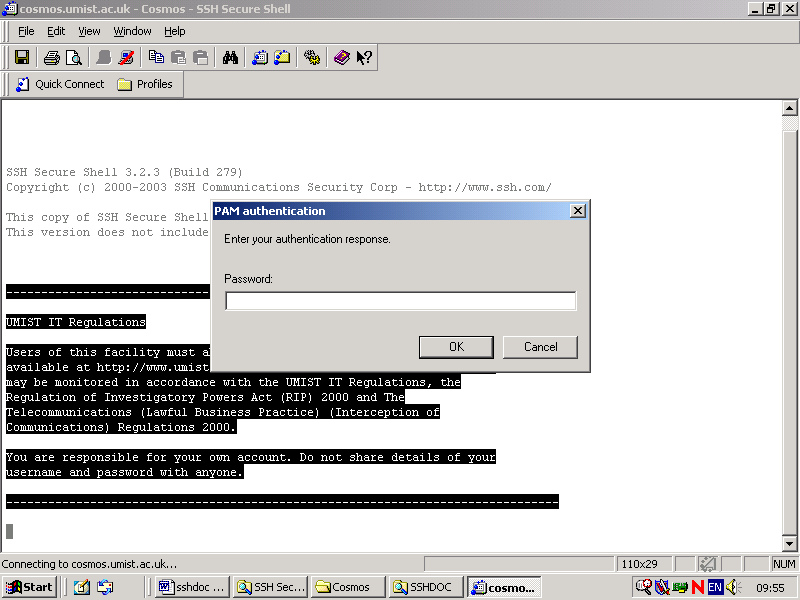Click the Find binoculars icon
The width and height of the screenshot is (800, 600).
[x=230, y=58]
